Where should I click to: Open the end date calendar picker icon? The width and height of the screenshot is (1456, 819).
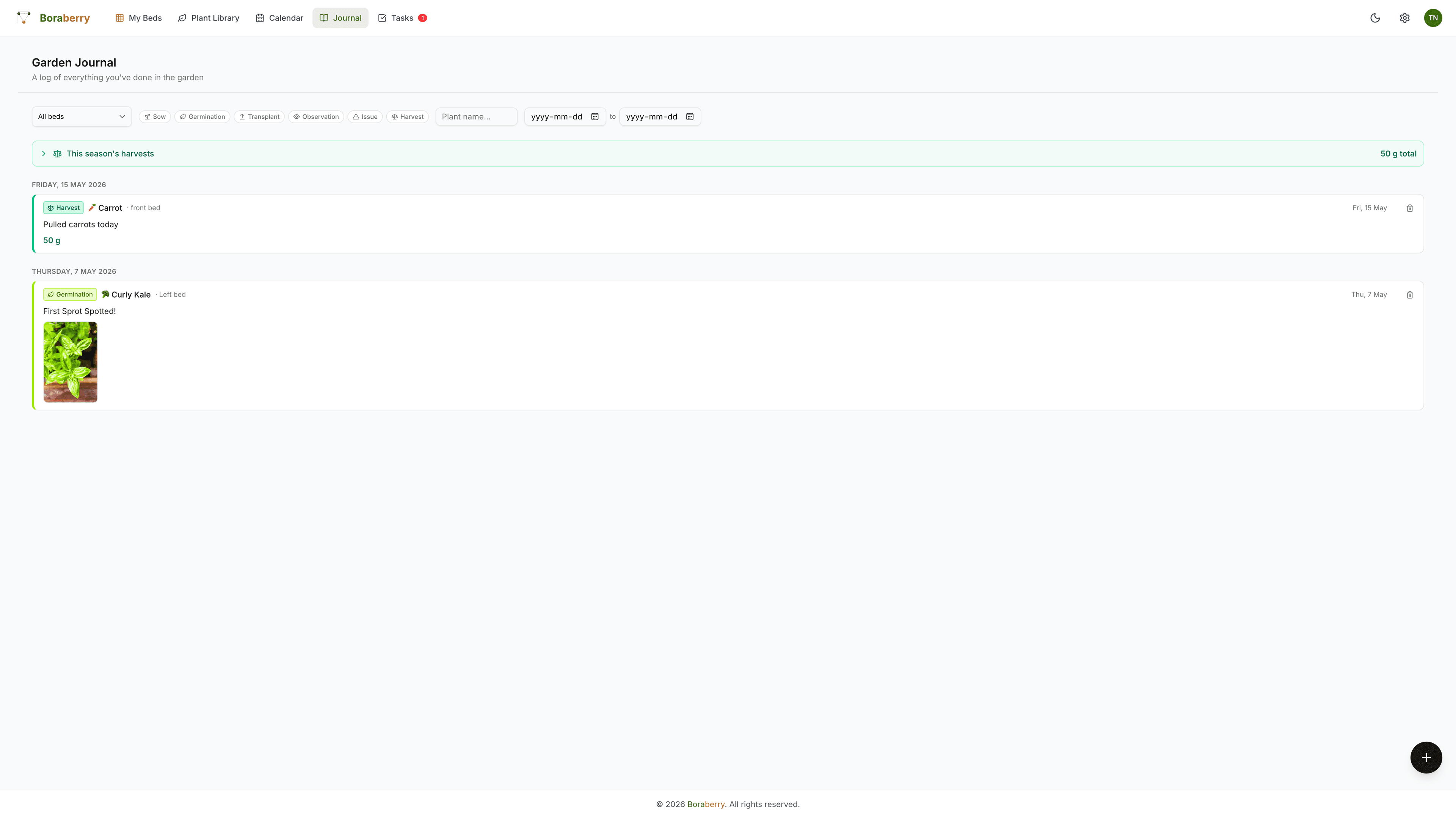coord(690,116)
